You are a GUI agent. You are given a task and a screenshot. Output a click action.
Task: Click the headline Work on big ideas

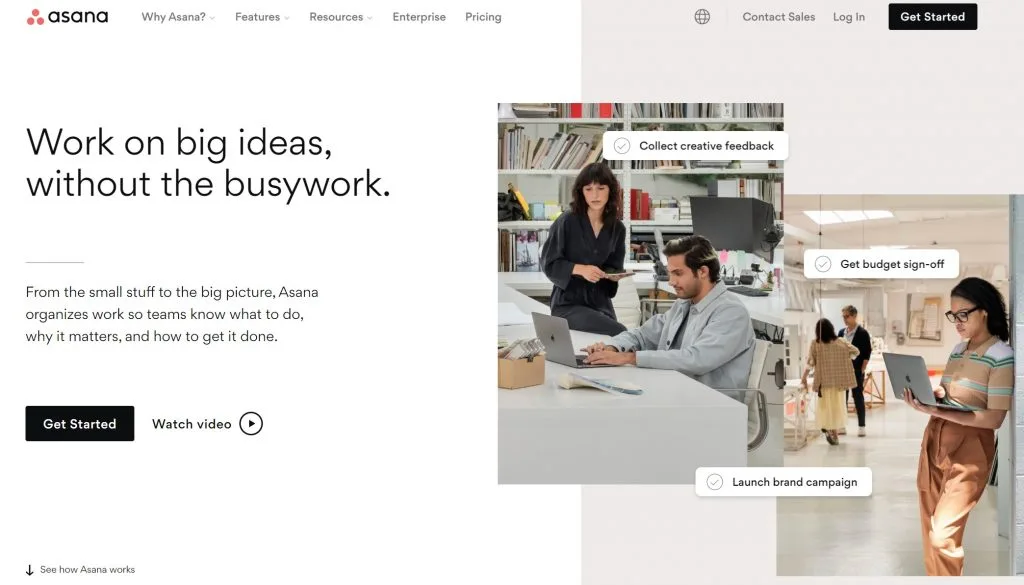pyautogui.click(x=208, y=162)
